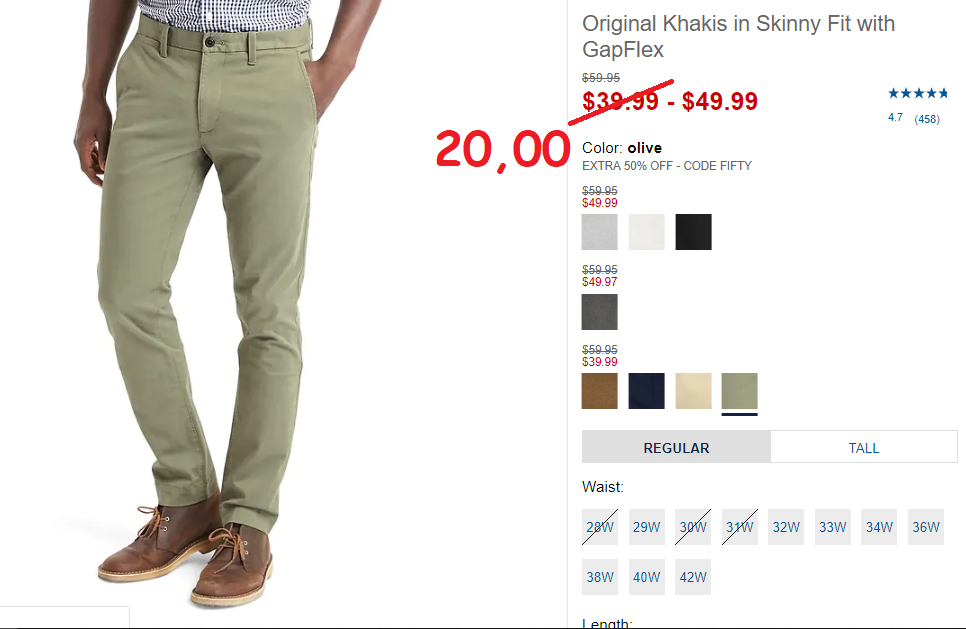This screenshot has width=966, height=629.
Task: Choose waist size 32W
Action: pos(785,527)
